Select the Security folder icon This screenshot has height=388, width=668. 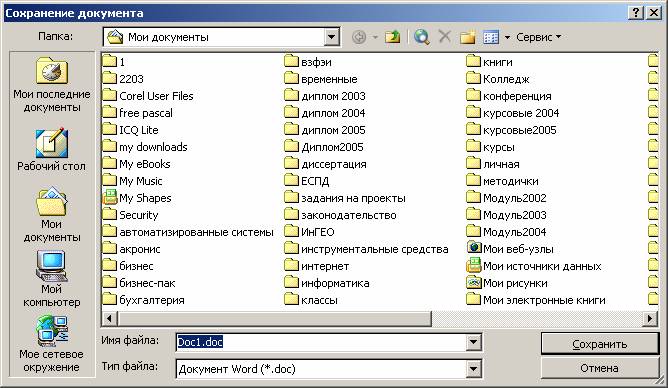point(110,215)
